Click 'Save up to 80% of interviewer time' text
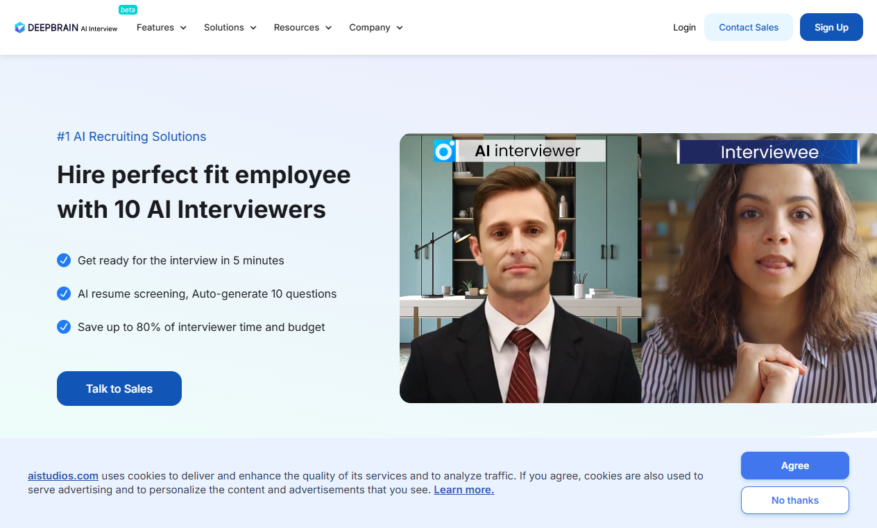Image resolution: width=877 pixels, height=528 pixels. pyautogui.click(x=201, y=327)
